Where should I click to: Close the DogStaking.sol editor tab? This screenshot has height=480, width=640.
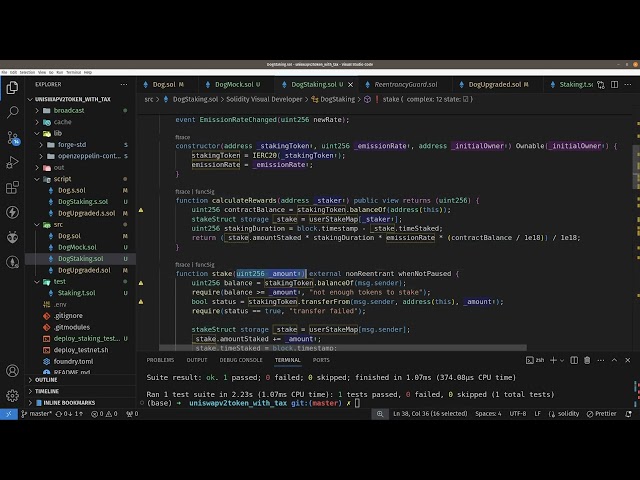point(350,84)
